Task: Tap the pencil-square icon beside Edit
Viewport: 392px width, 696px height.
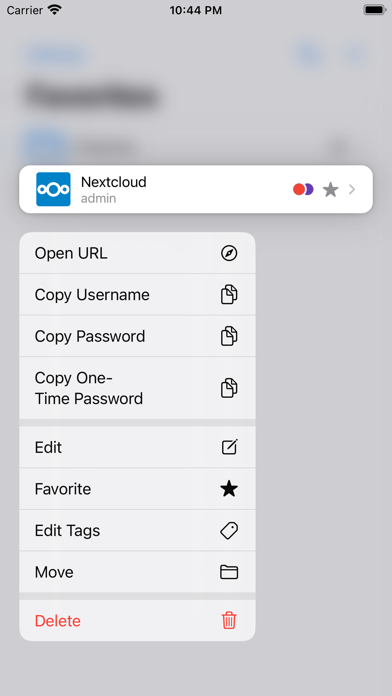Action: tap(230, 447)
